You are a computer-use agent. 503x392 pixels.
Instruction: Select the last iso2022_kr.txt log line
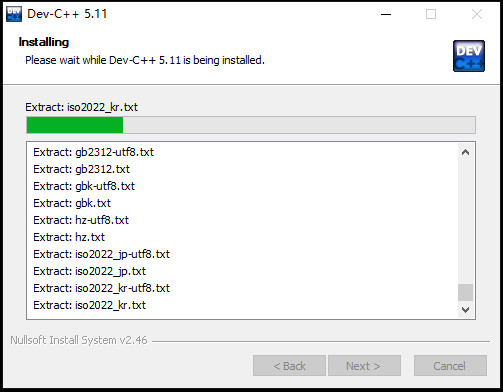coord(89,305)
